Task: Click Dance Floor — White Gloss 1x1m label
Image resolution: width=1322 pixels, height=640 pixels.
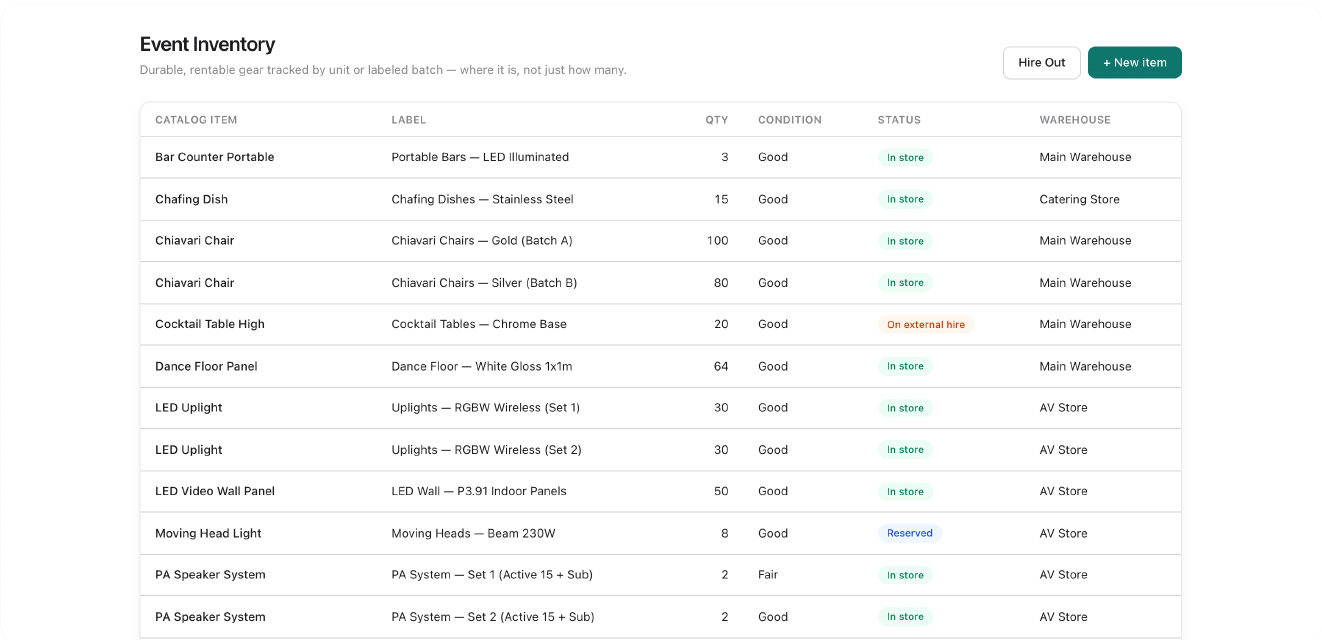Action: [x=482, y=366]
